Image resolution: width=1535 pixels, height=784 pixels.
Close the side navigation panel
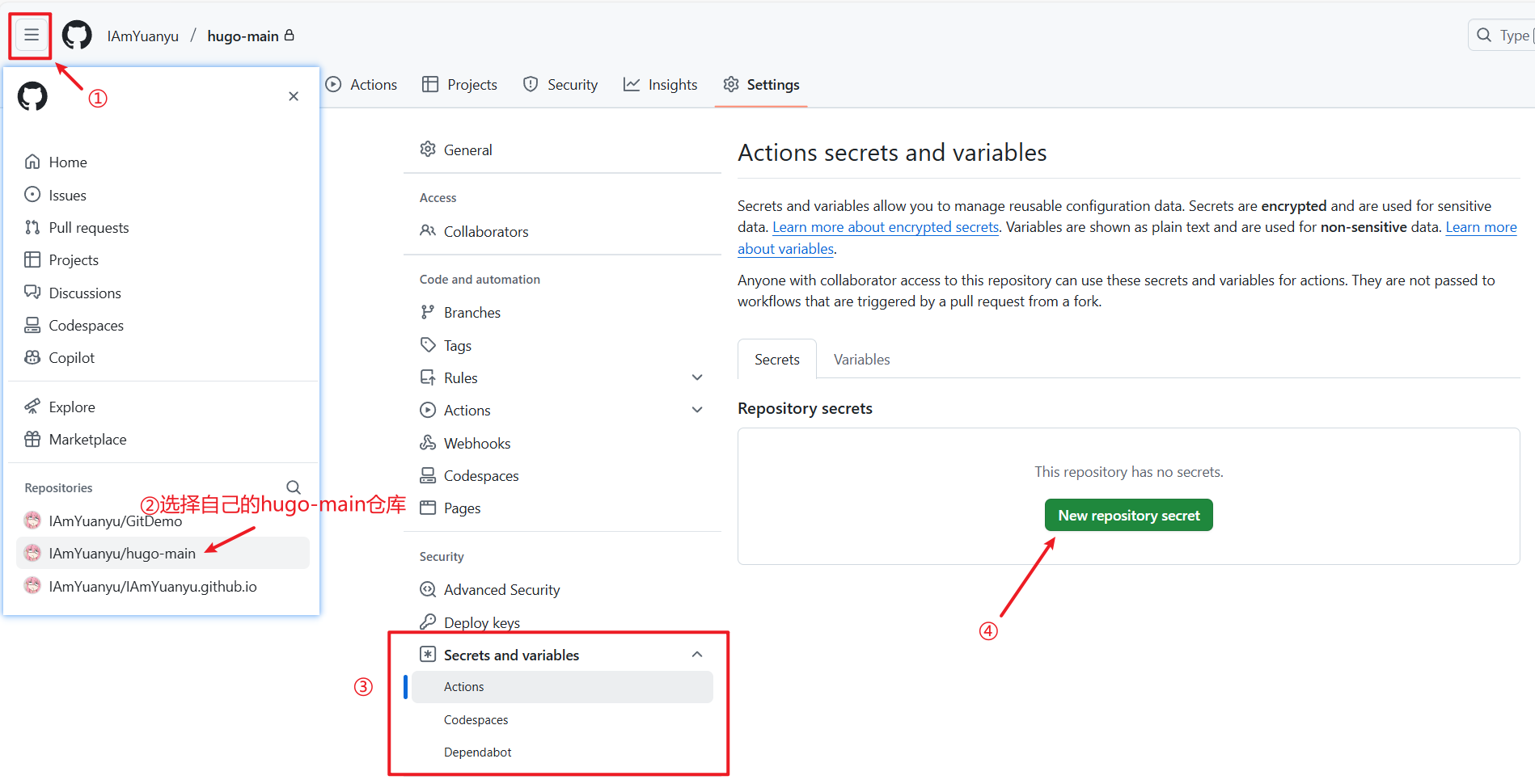coord(294,96)
